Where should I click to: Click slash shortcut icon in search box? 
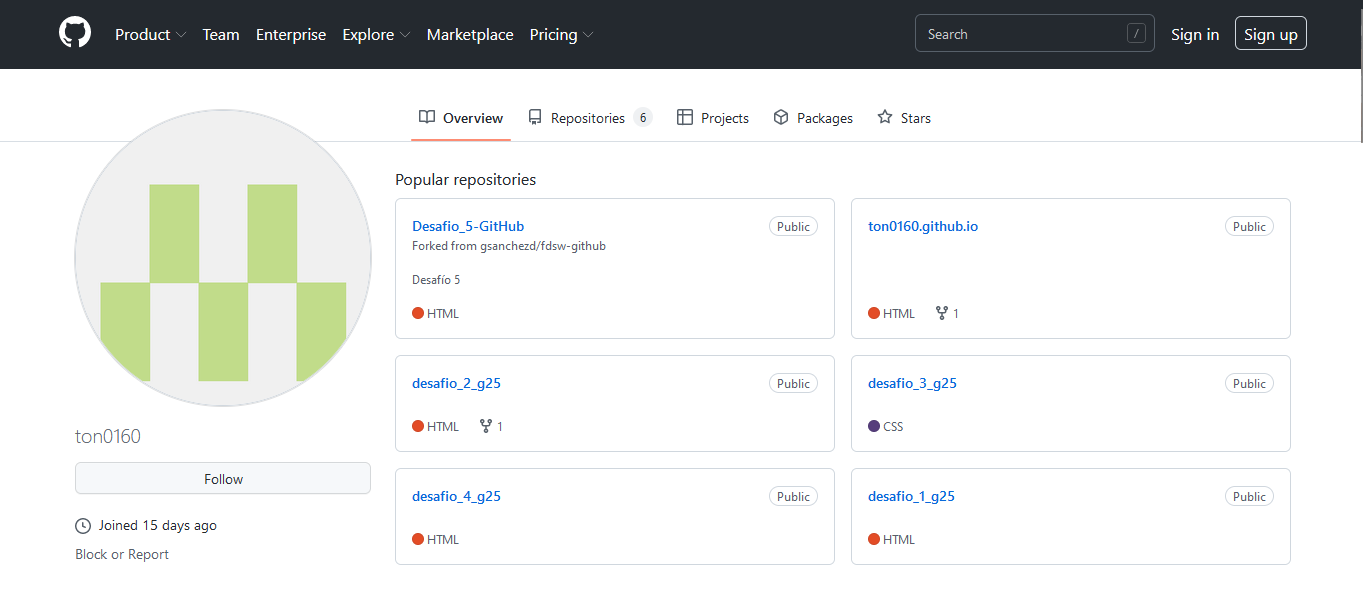coord(1136,33)
